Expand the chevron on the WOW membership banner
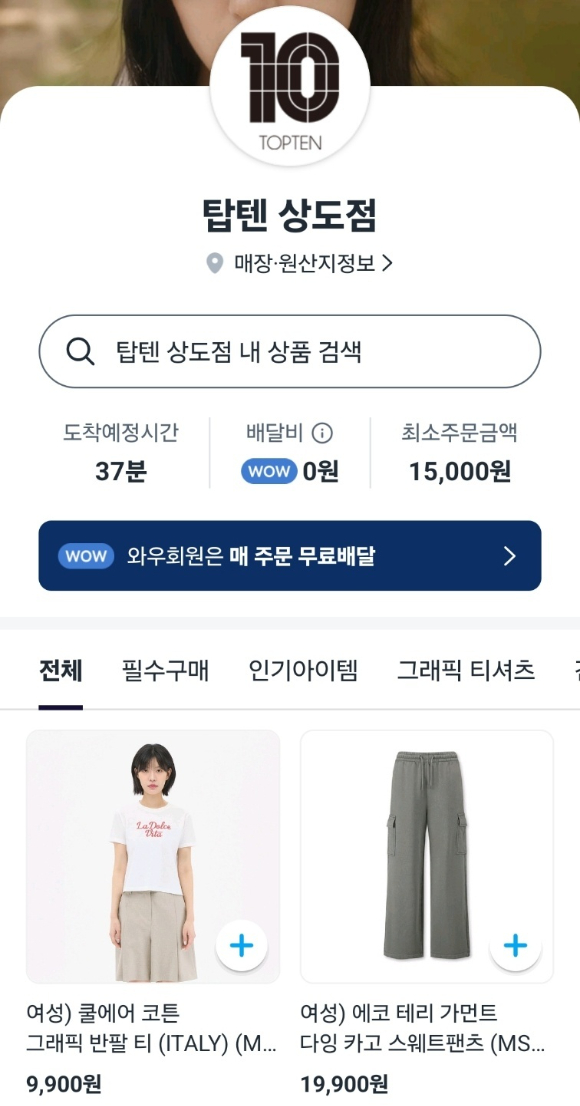This screenshot has height=1106, width=580. click(x=509, y=556)
